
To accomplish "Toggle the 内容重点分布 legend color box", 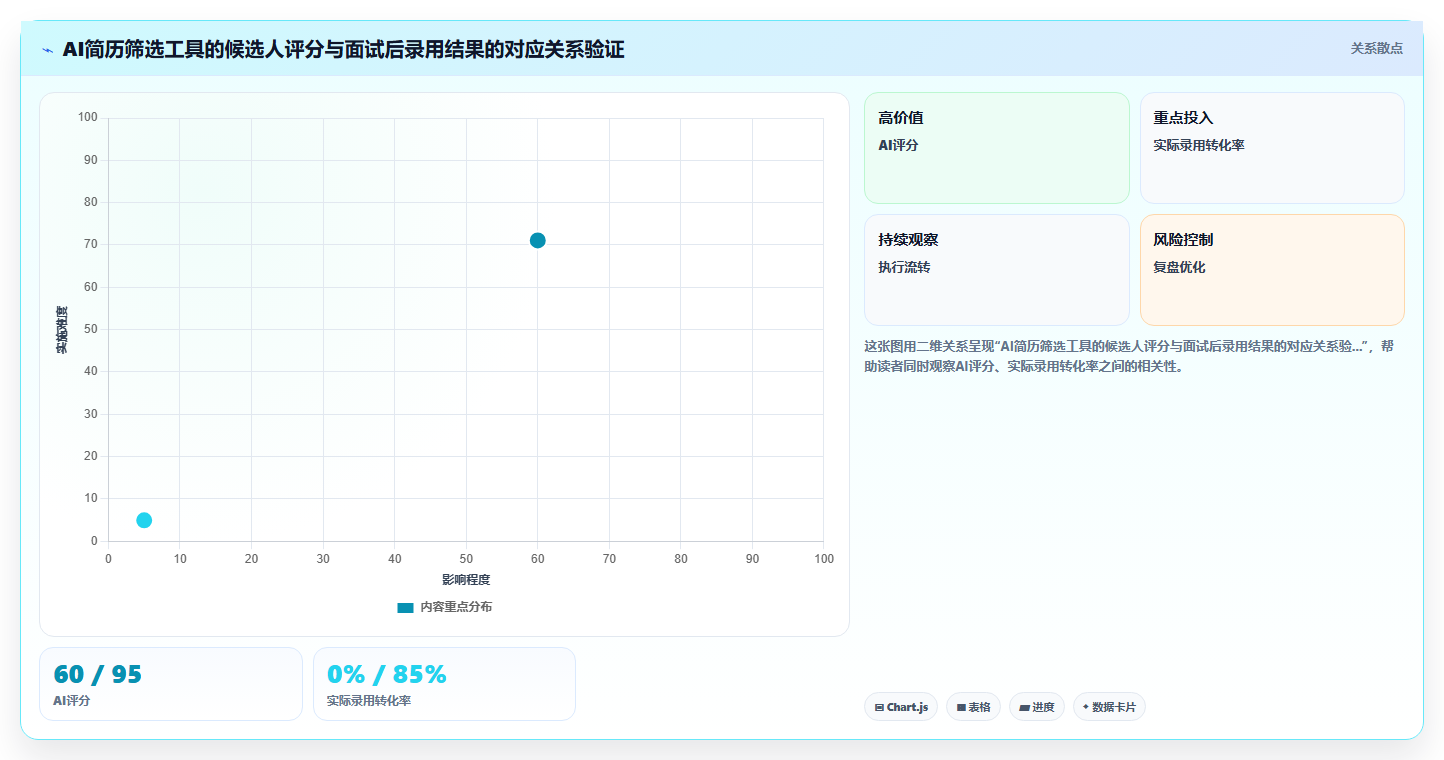I will pos(405,607).
